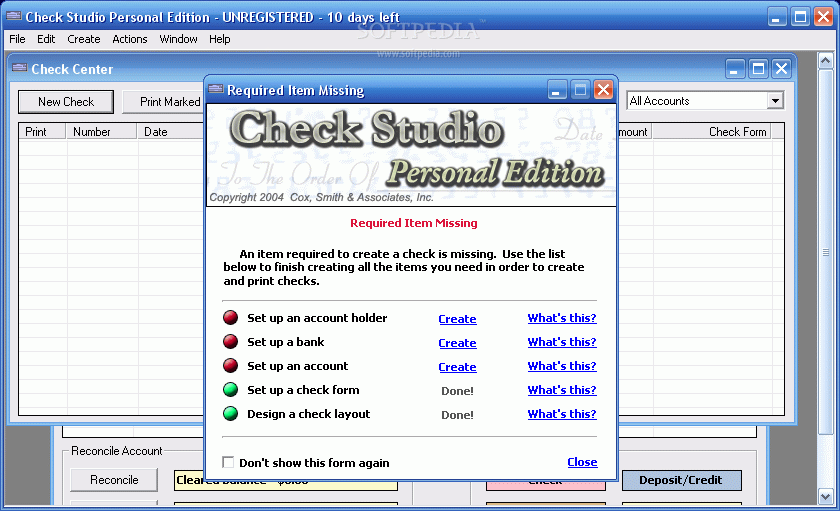The image size is (840, 511).
Task: Click red 'Required Item Missing' heading
Action: click(414, 223)
